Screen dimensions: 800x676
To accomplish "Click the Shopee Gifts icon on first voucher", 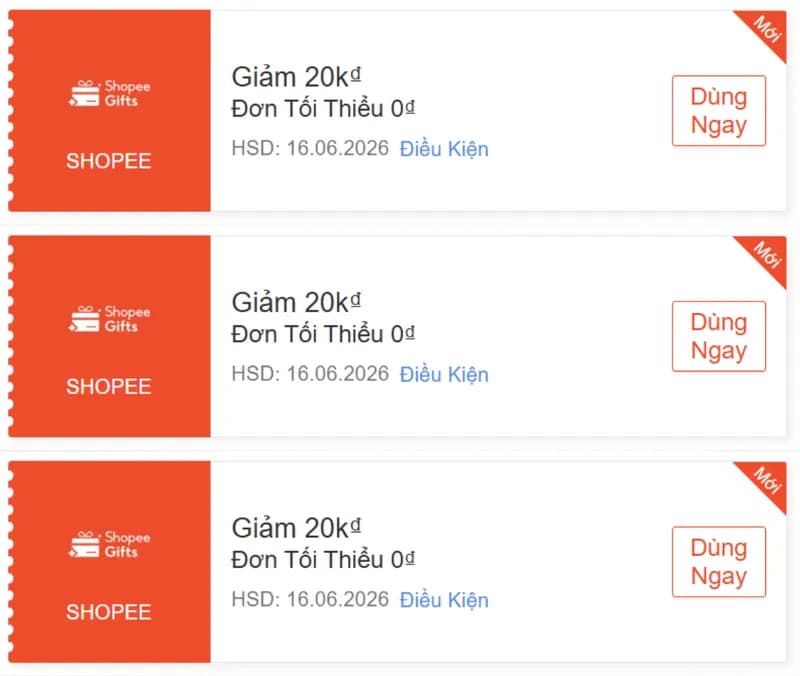I will click(108, 94).
